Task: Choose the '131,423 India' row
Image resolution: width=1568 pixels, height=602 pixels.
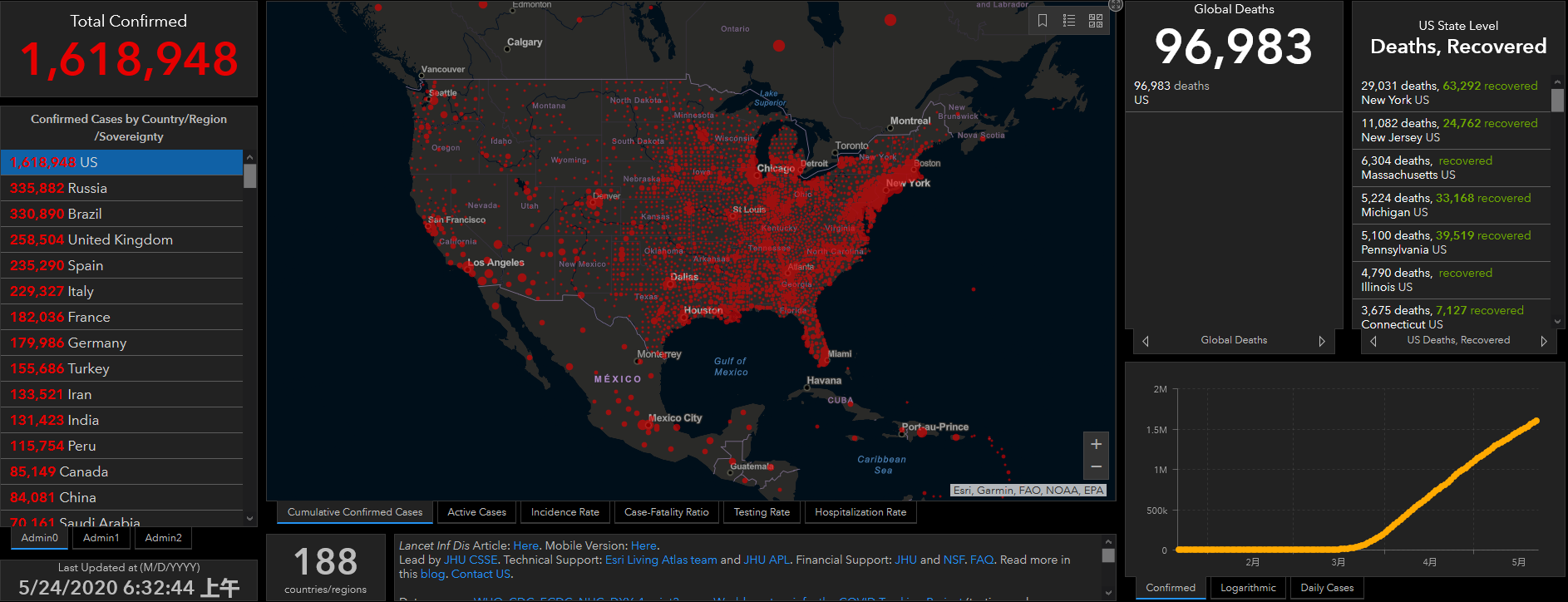Action: click(x=122, y=420)
